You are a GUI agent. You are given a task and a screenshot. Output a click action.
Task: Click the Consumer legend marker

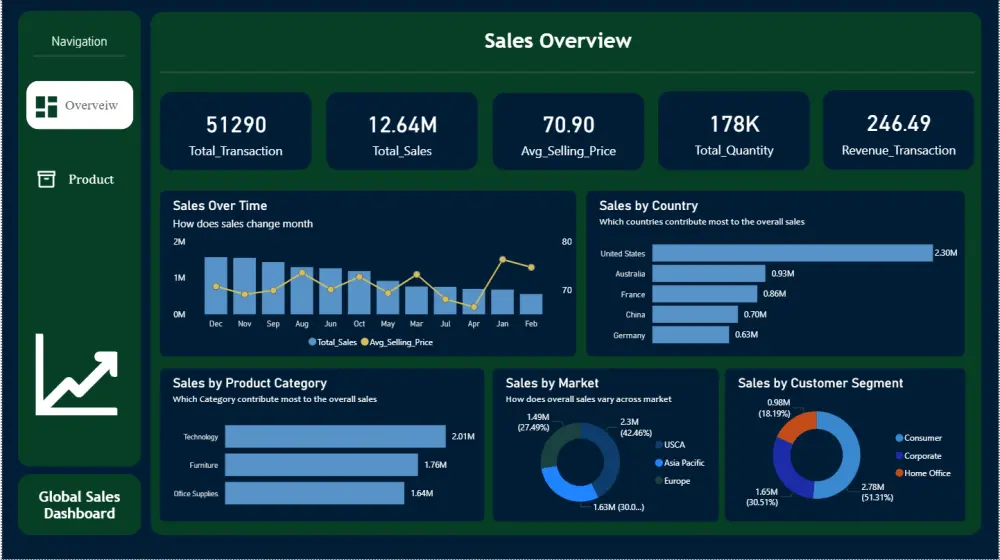click(x=899, y=438)
